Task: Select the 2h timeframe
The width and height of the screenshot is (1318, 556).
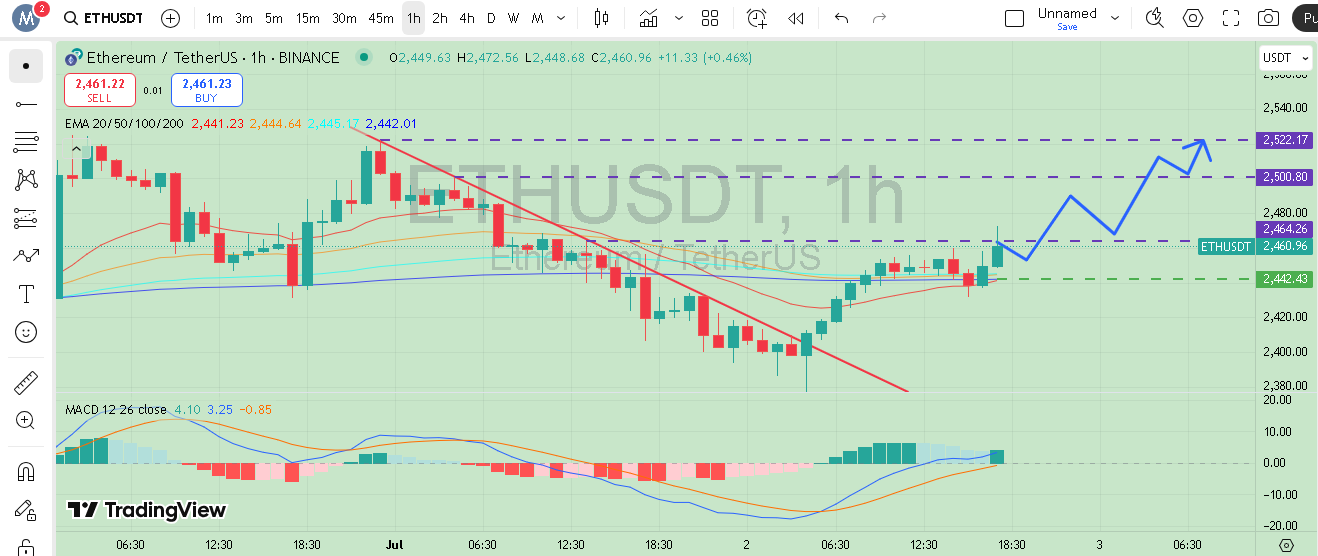Action: point(440,18)
